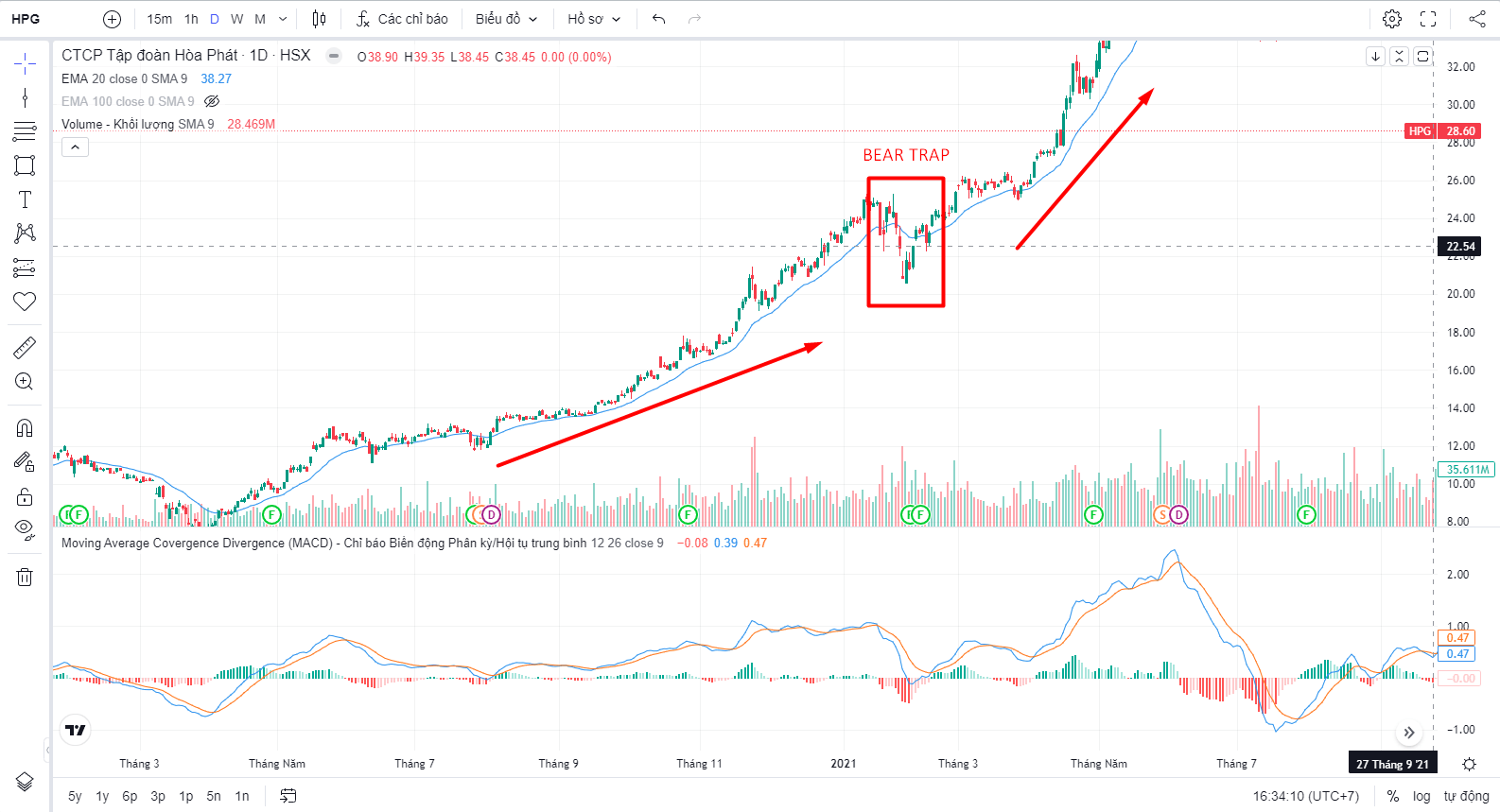Add chart to favorites with heart icon

click(x=25, y=302)
